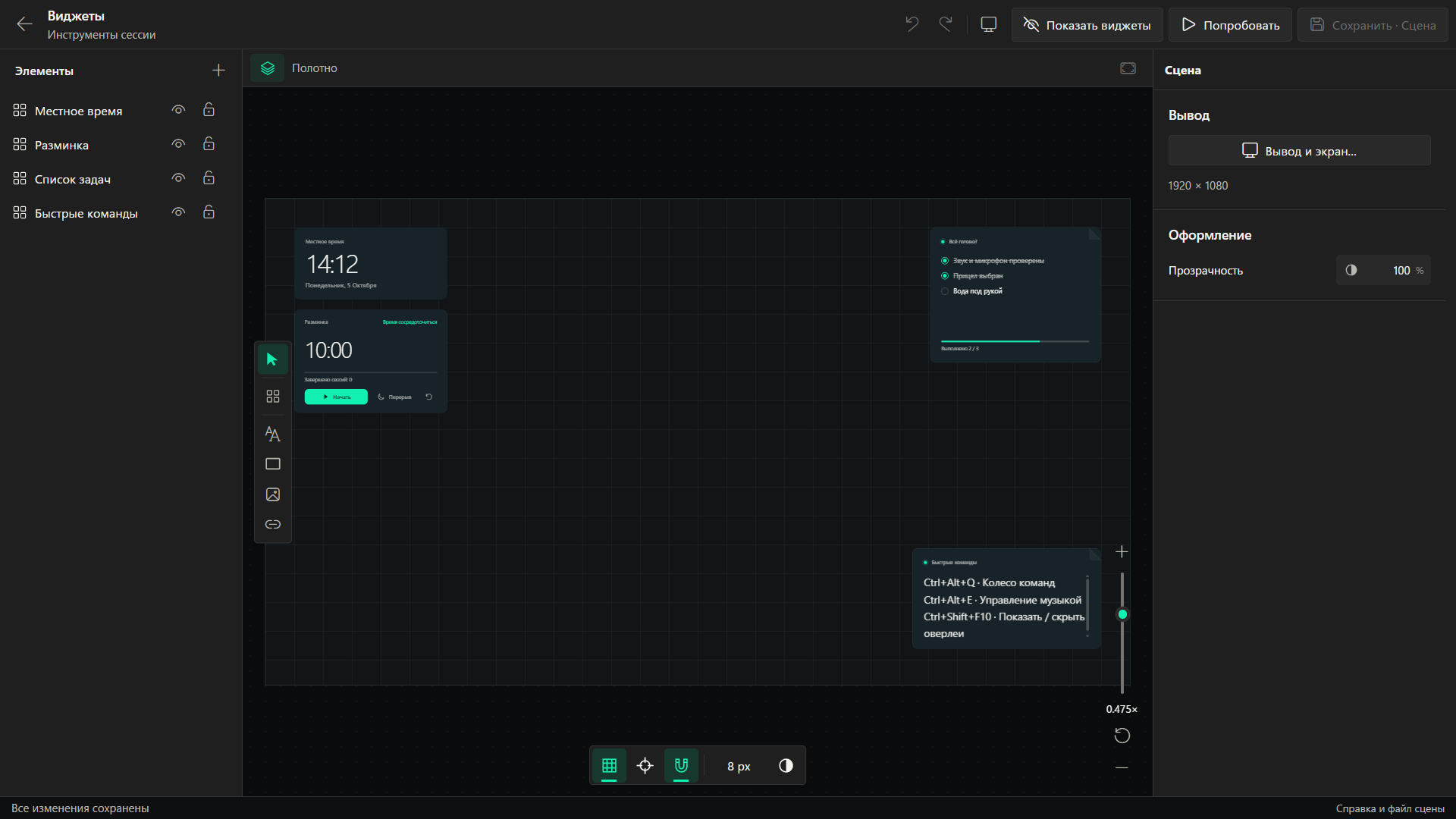Click the redo arrow icon
The height and width of the screenshot is (819, 1456).
(x=946, y=24)
